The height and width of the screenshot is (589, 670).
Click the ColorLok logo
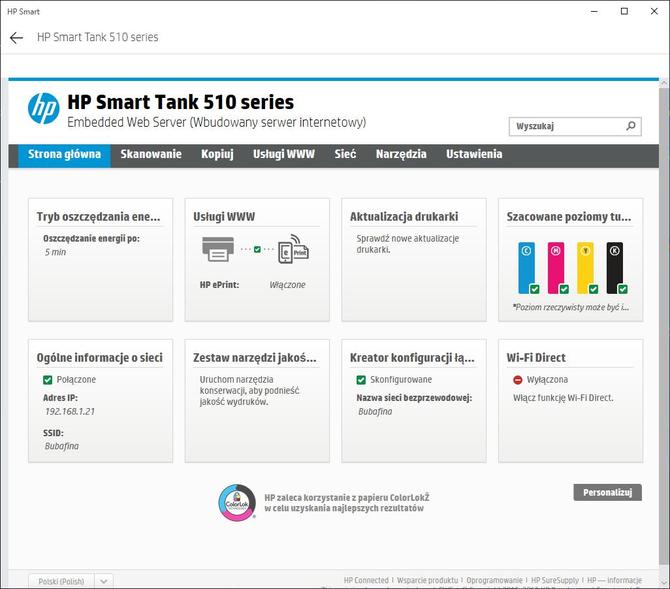237,503
